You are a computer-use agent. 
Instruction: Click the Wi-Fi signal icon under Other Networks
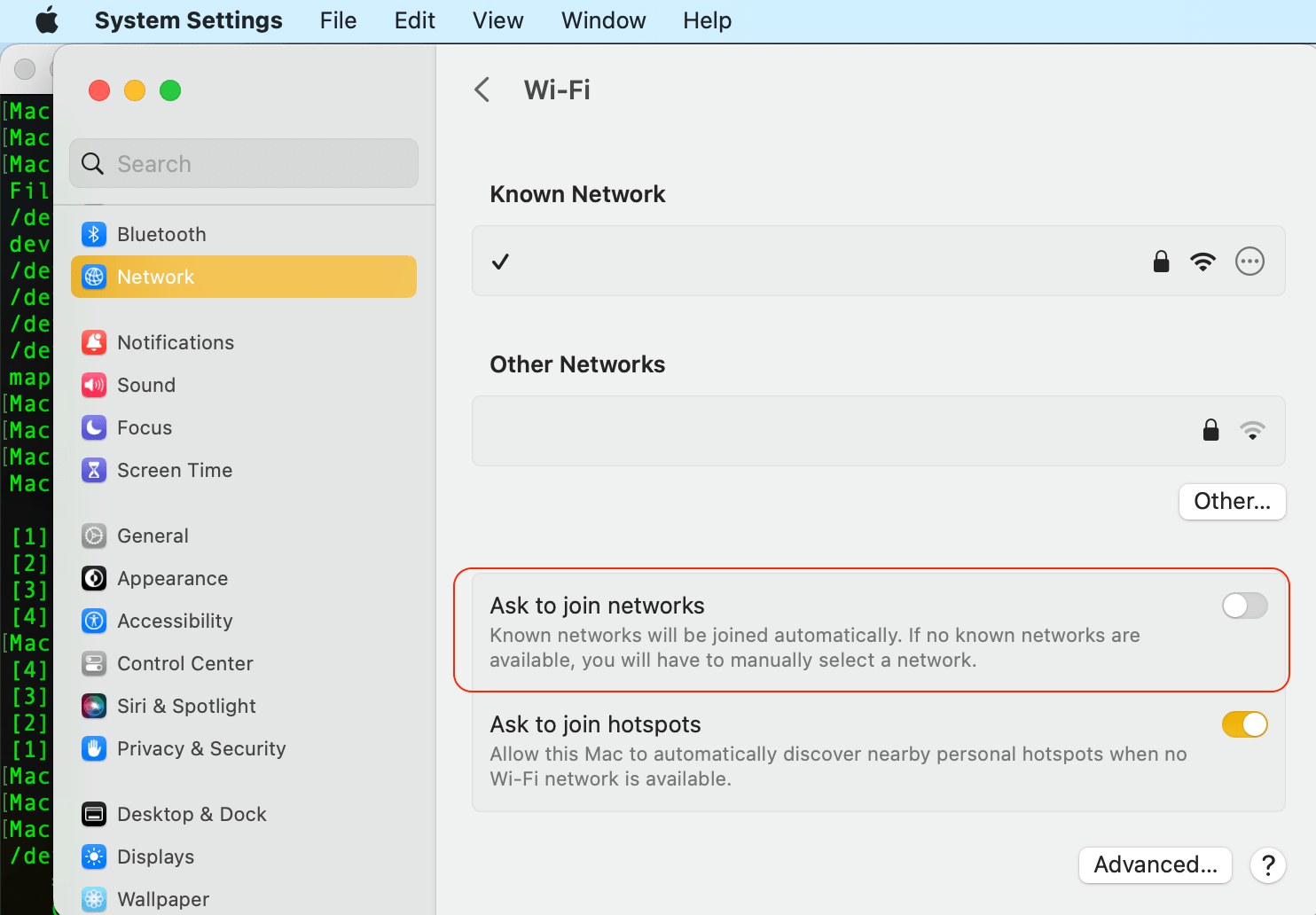pyautogui.click(x=1253, y=431)
